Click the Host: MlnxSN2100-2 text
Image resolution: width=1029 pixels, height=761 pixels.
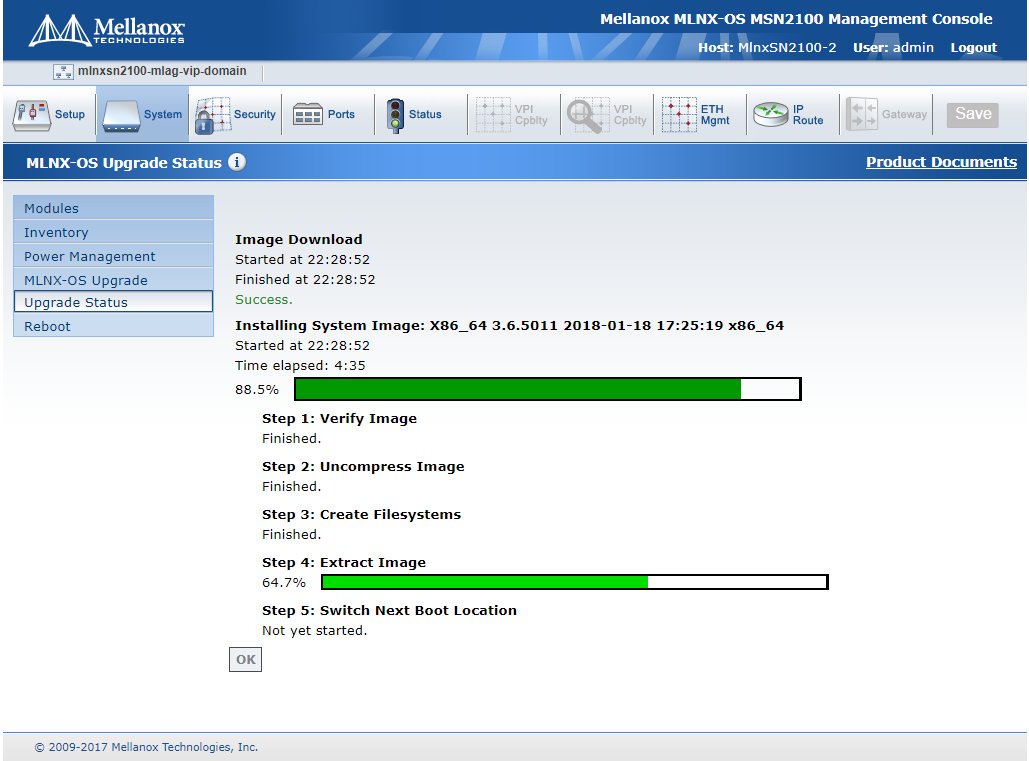[x=766, y=47]
